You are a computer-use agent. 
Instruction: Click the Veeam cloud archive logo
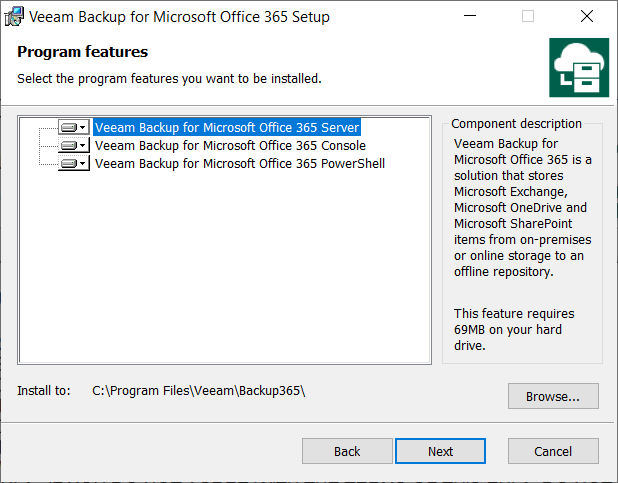point(579,68)
